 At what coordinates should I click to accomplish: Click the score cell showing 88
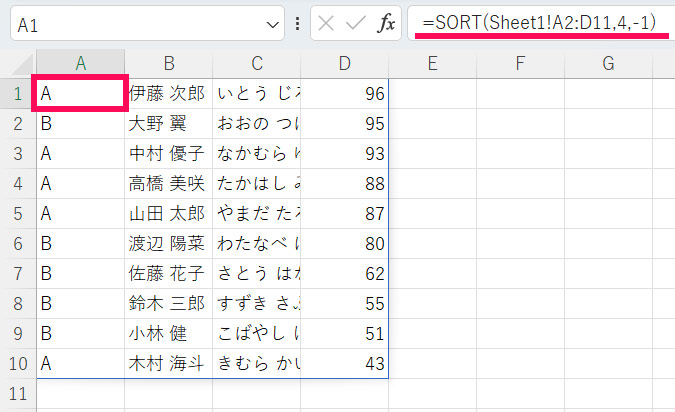click(x=344, y=184)
